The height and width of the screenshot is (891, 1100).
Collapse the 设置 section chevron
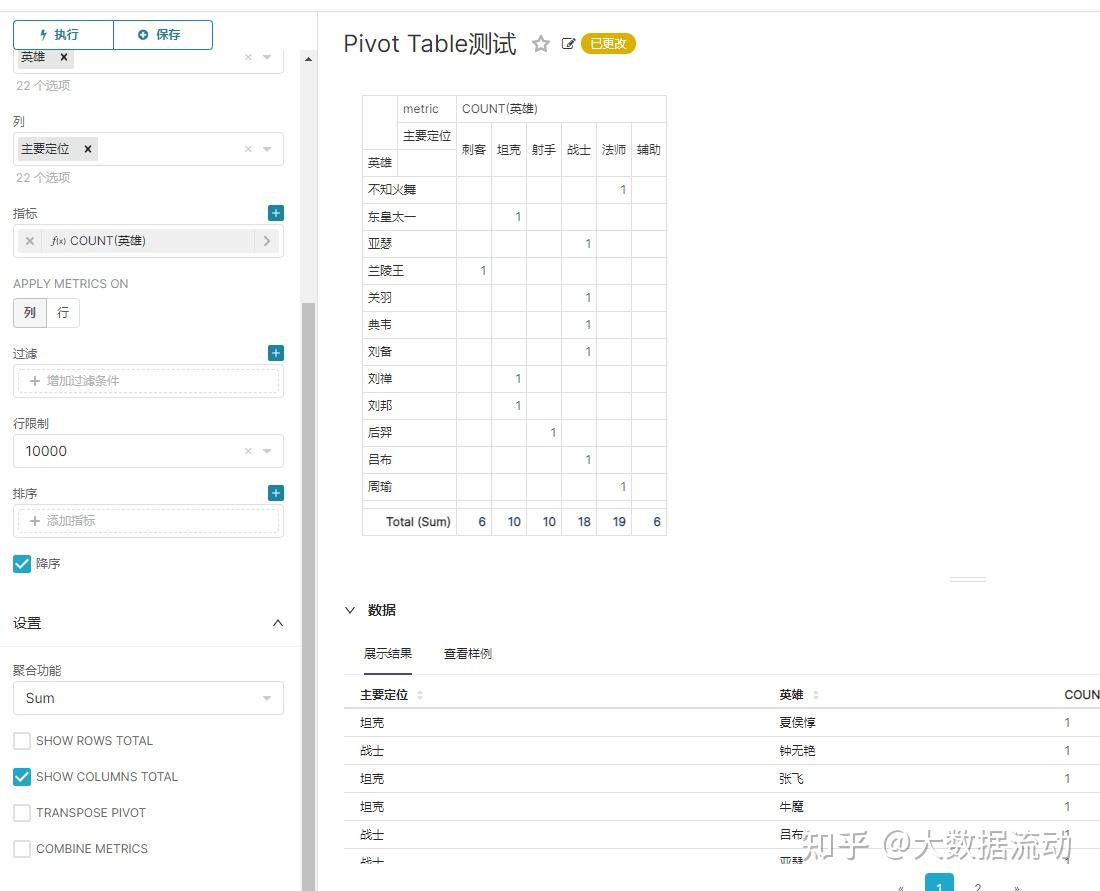[x=277, y=622]
